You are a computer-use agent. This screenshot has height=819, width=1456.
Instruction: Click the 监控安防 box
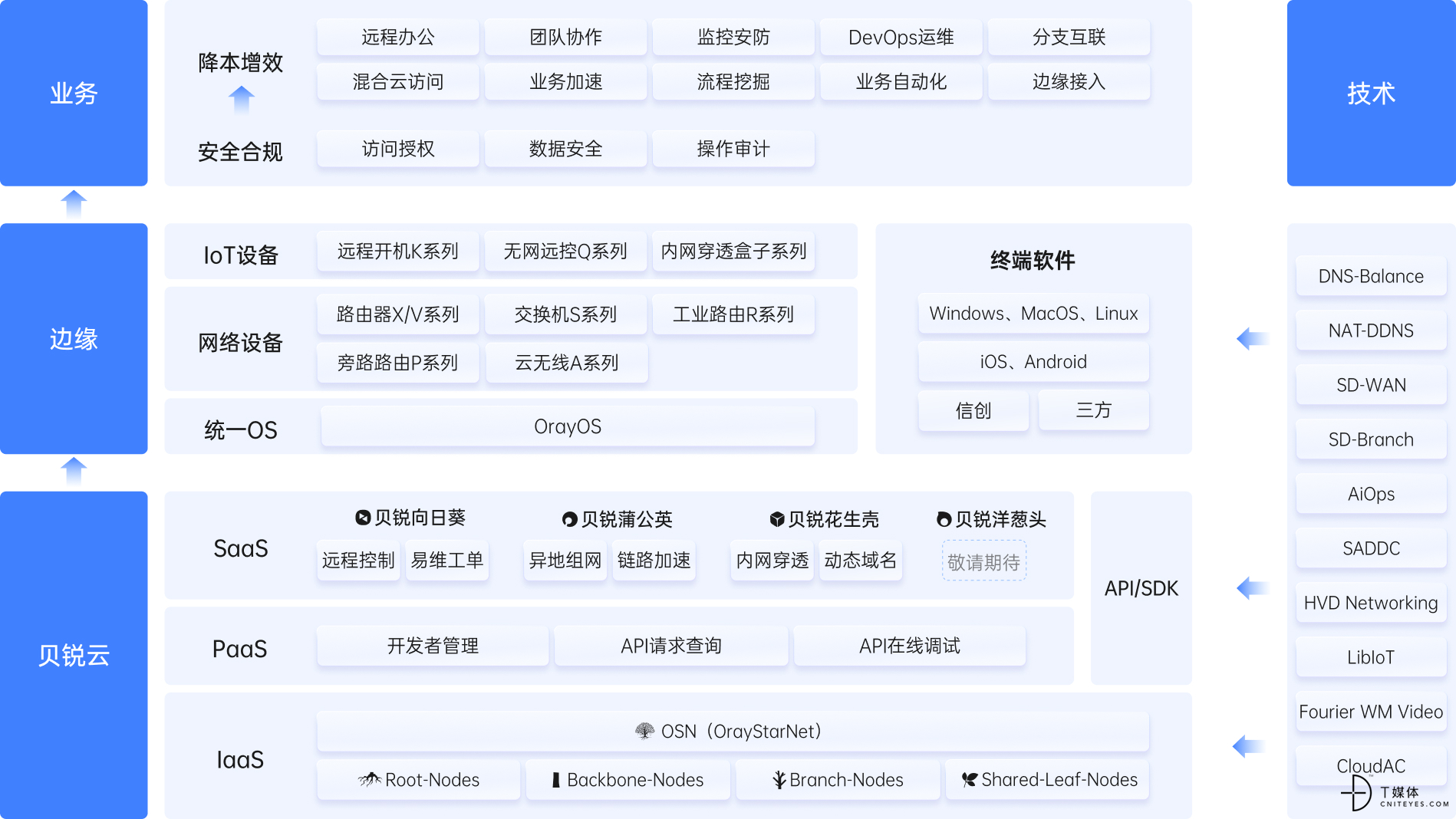733,37
